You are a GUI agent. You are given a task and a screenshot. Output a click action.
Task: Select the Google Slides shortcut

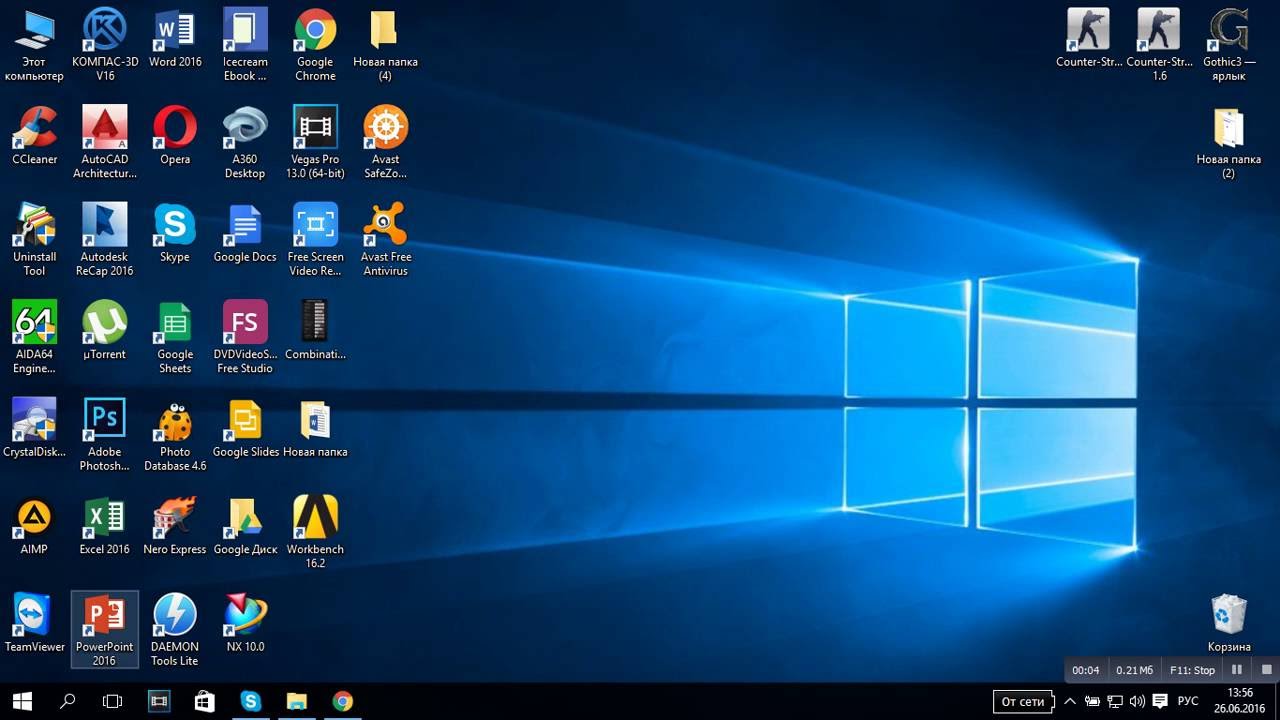[x=245, y=428]
